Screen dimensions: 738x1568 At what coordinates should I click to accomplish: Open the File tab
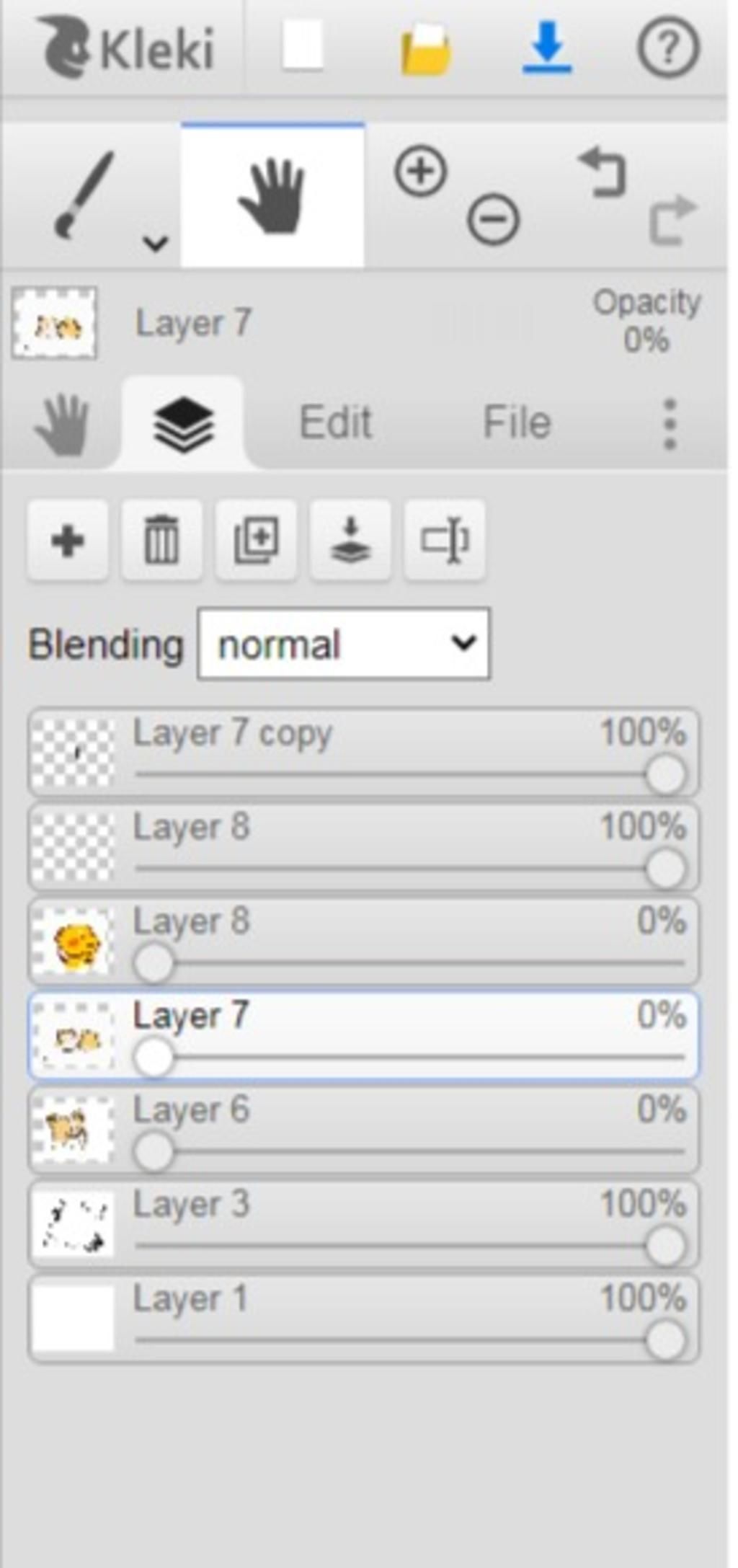tap(517, 422)
